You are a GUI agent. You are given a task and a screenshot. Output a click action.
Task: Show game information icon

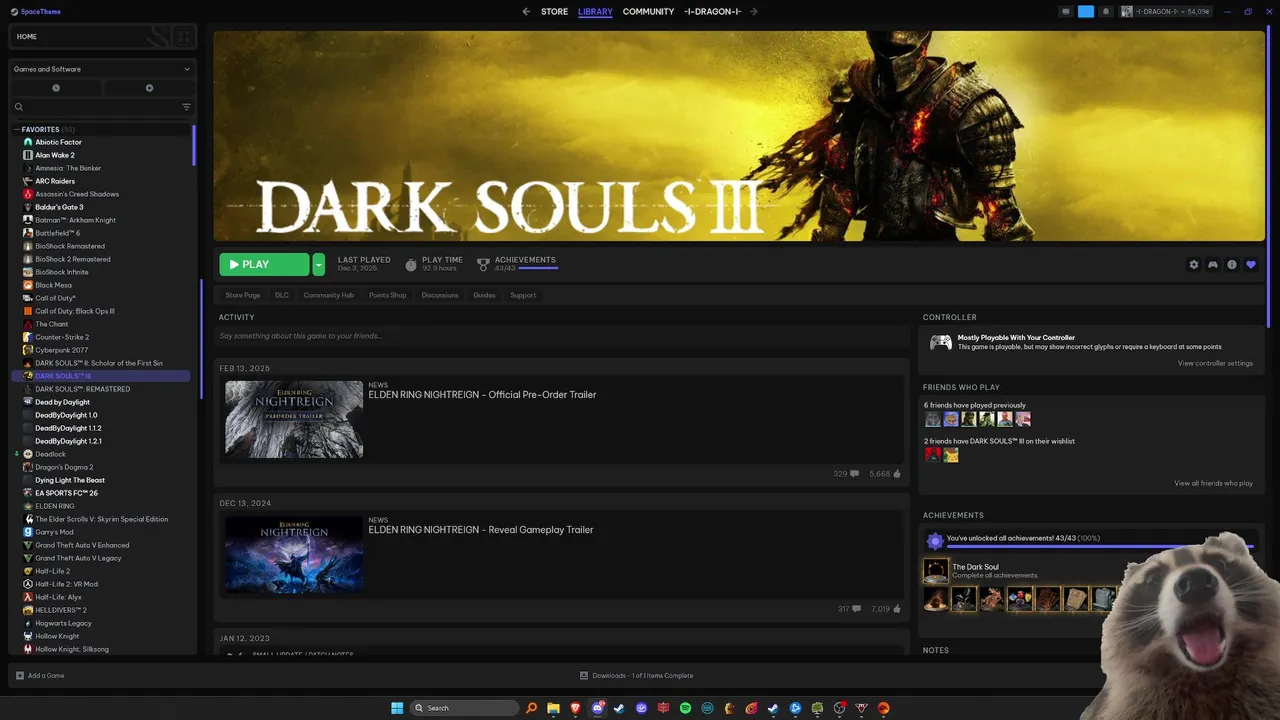(x=1231, y=265)
